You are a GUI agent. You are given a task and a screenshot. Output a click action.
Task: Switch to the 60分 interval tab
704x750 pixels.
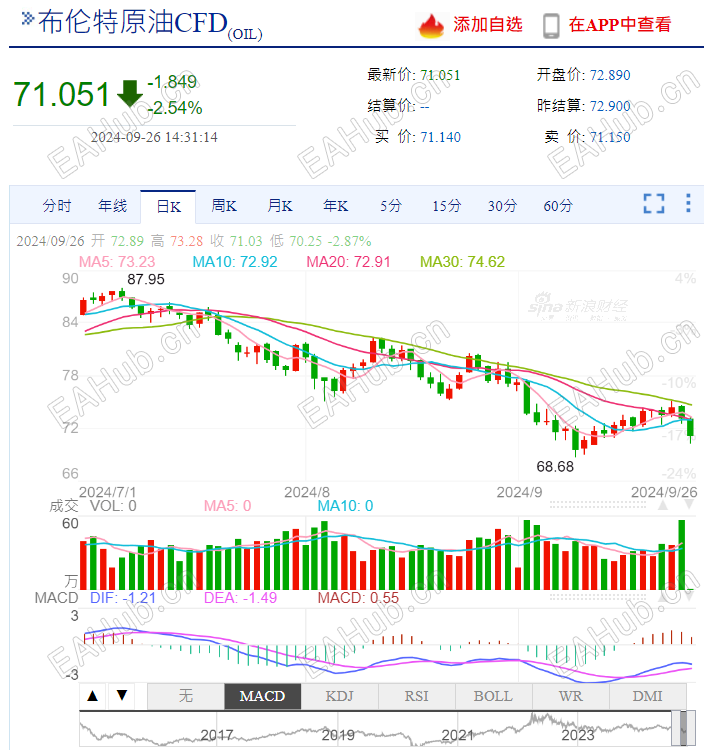click(558, 206)
